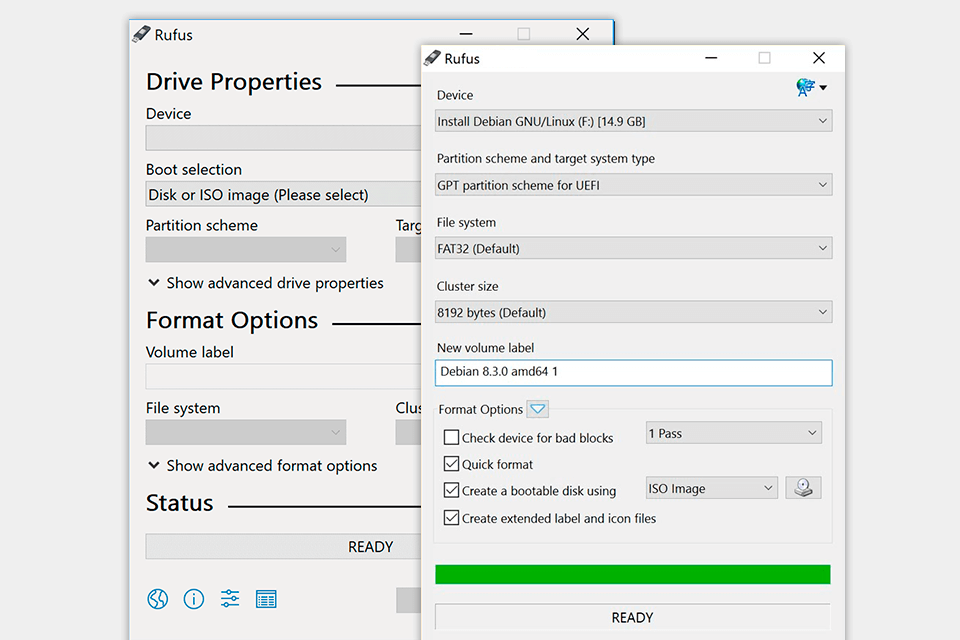
Task: Enable Check device for bad blocks
Action: 451,437
